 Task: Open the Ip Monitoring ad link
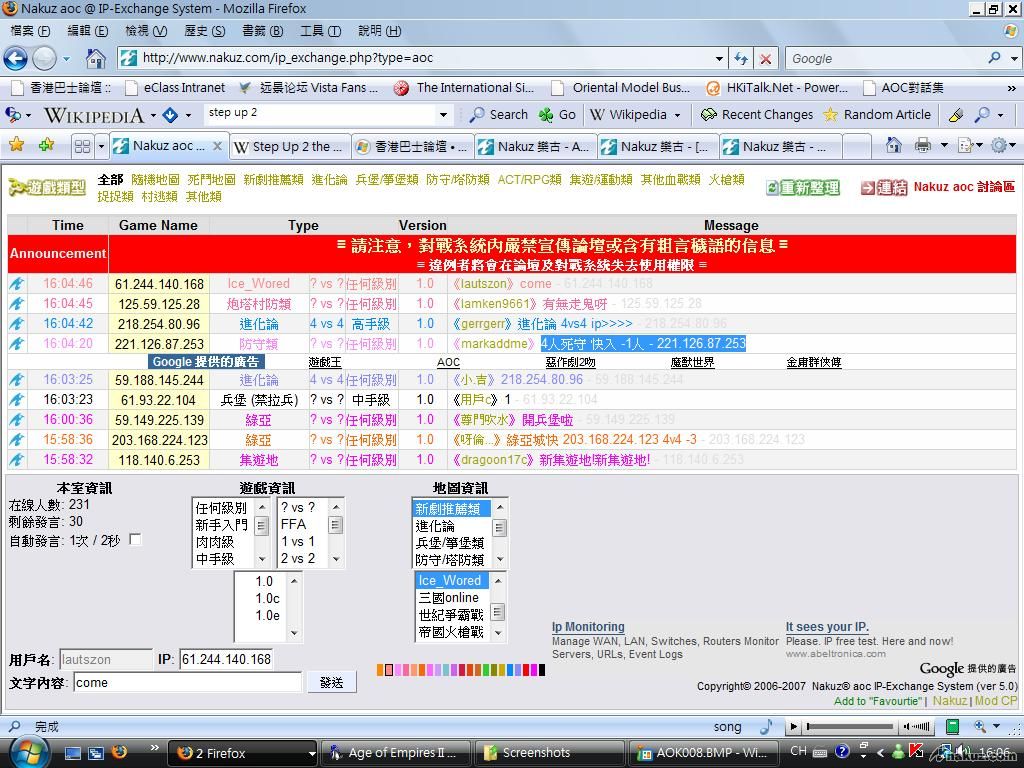[x=588, y=627]
